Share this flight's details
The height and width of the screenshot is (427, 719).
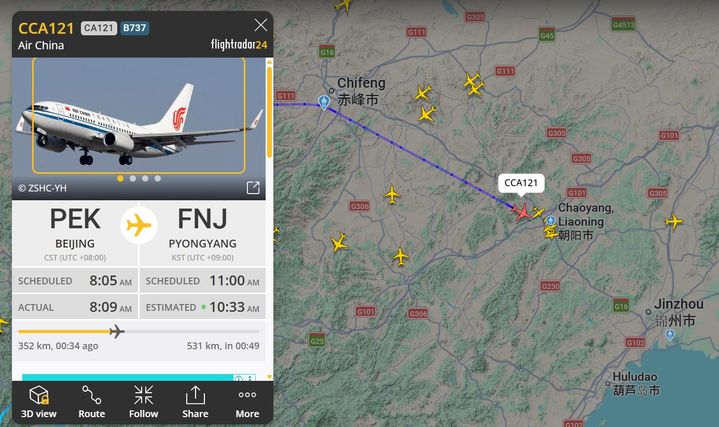tap(195, 402)
